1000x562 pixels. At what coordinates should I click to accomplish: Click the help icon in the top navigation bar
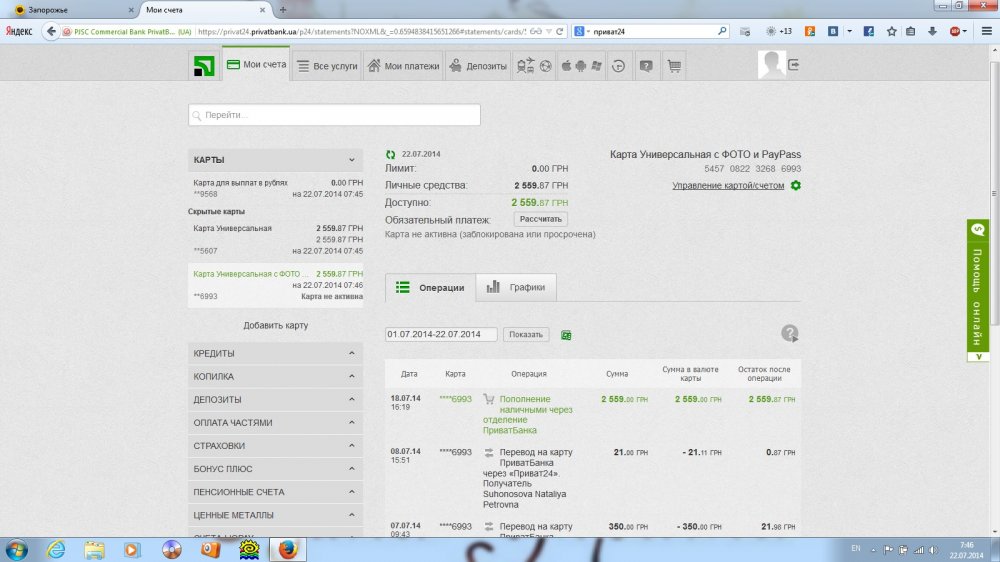(646, 66)
